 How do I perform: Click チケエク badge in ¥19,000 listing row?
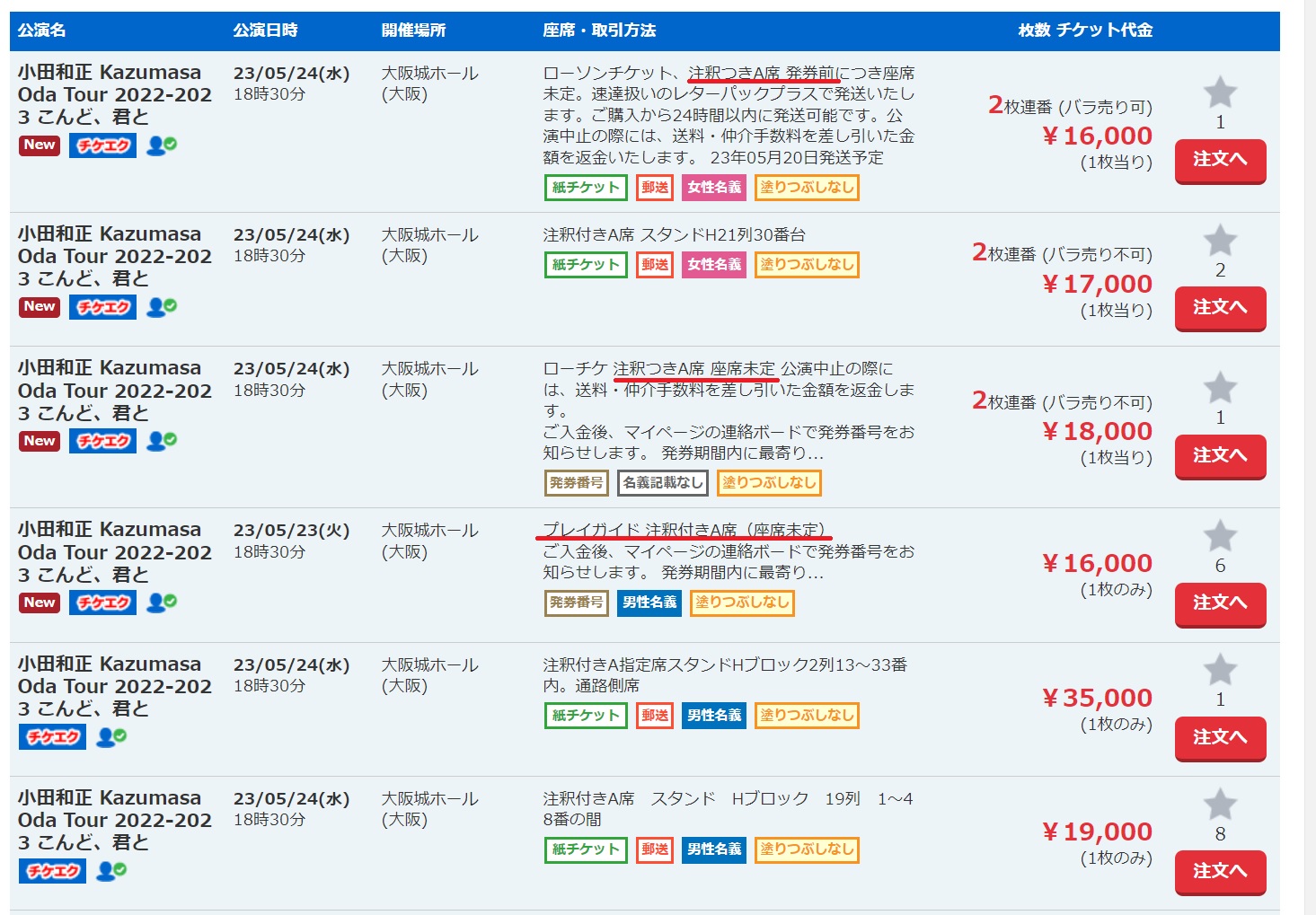click(52, 871)
